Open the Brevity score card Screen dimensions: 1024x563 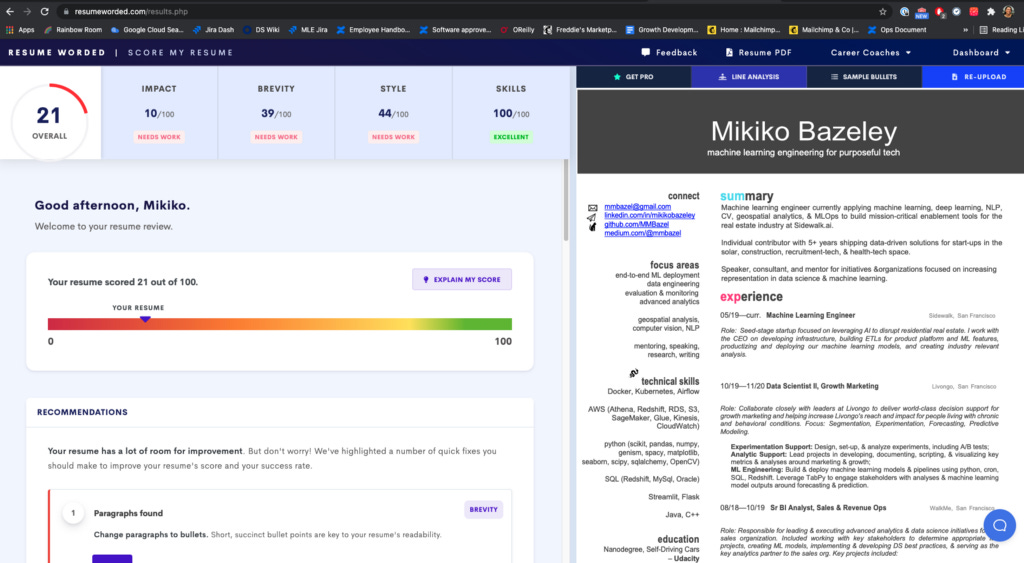[276, 112]
